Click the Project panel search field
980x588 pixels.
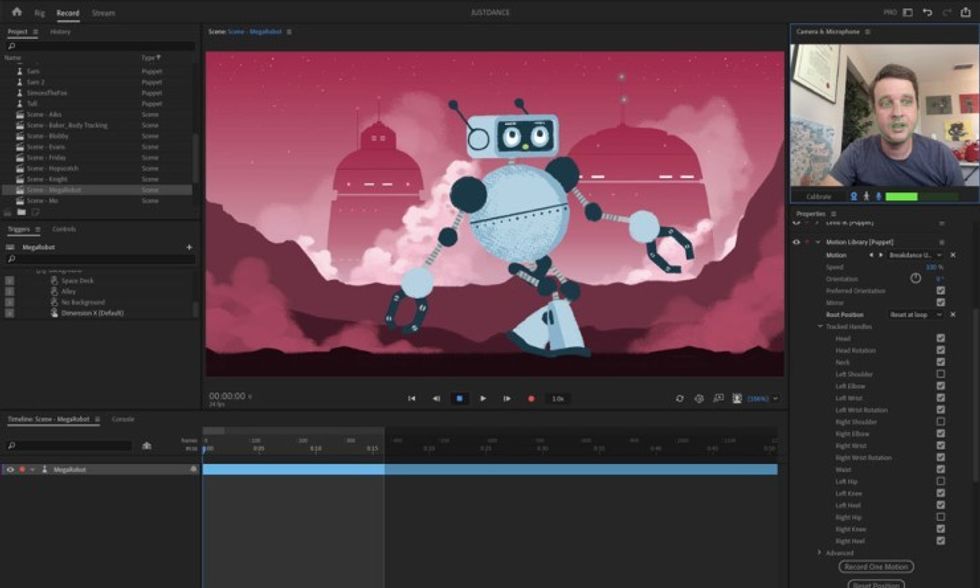tap(100, 46)
